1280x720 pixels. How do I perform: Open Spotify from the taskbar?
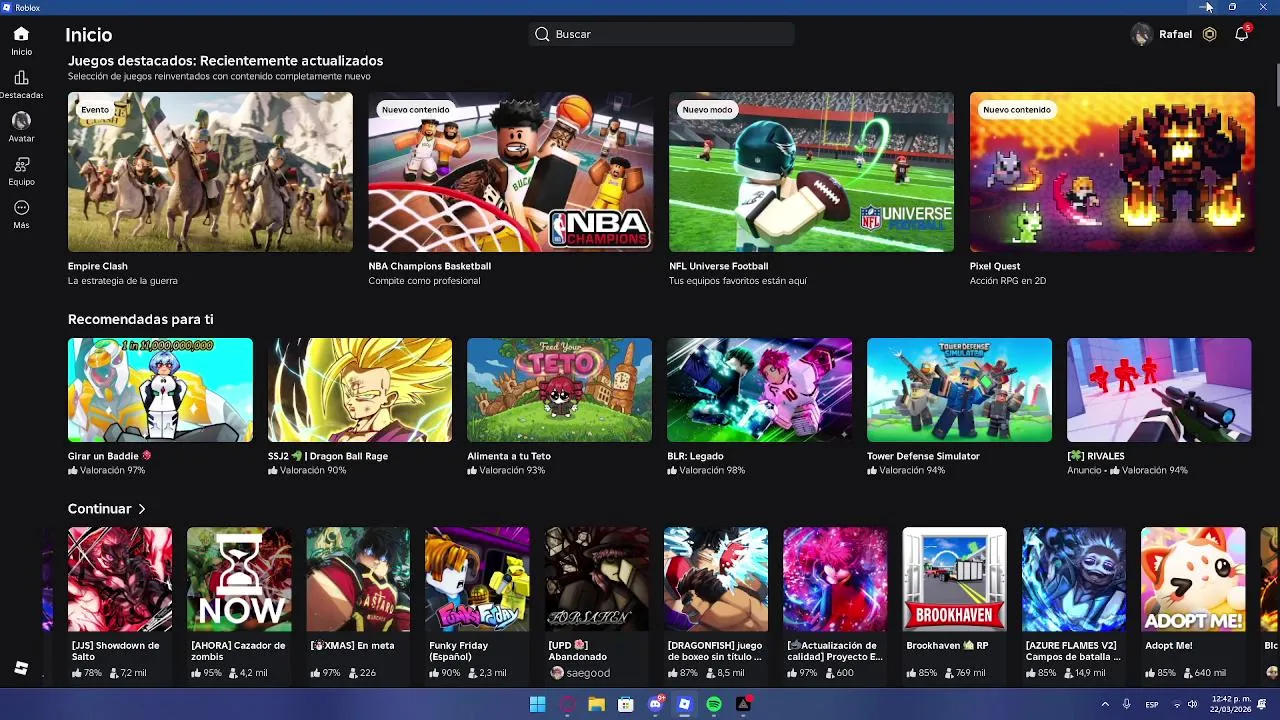click(x=714, y=705)
